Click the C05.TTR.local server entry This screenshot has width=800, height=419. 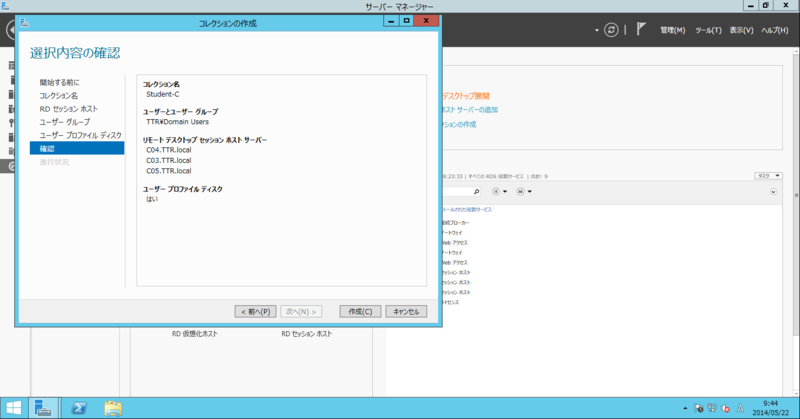pos(169,171)
